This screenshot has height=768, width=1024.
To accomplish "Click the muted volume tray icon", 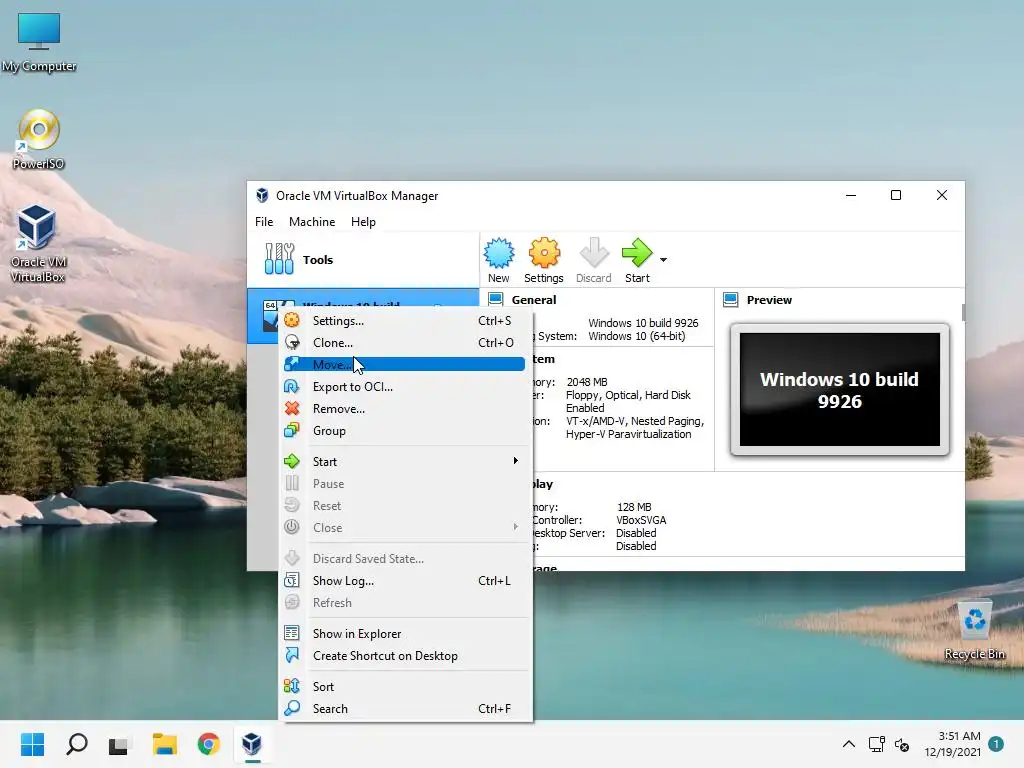I will [902, 744].
